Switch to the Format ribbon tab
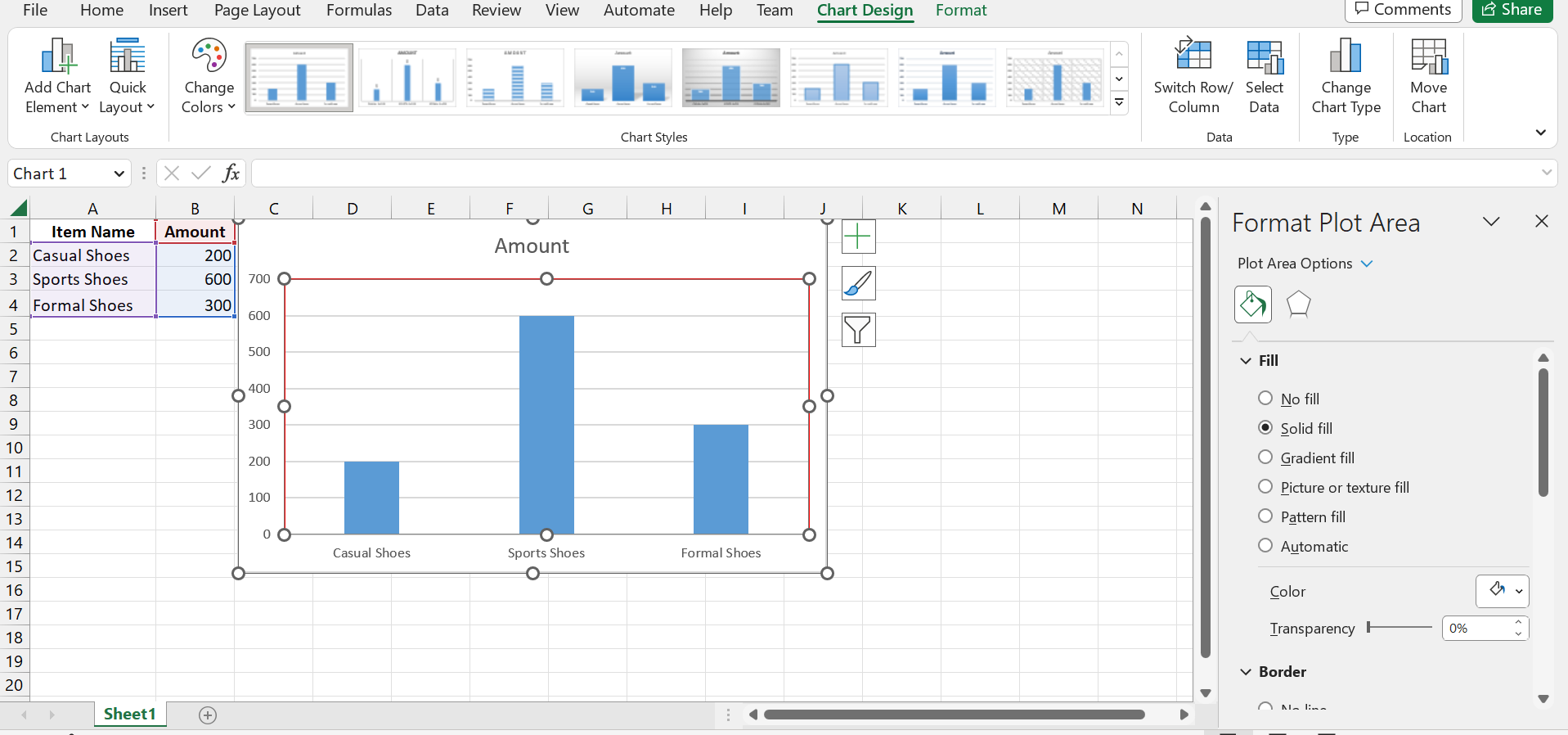This screenshot has width=1568, height=735. 960,11
